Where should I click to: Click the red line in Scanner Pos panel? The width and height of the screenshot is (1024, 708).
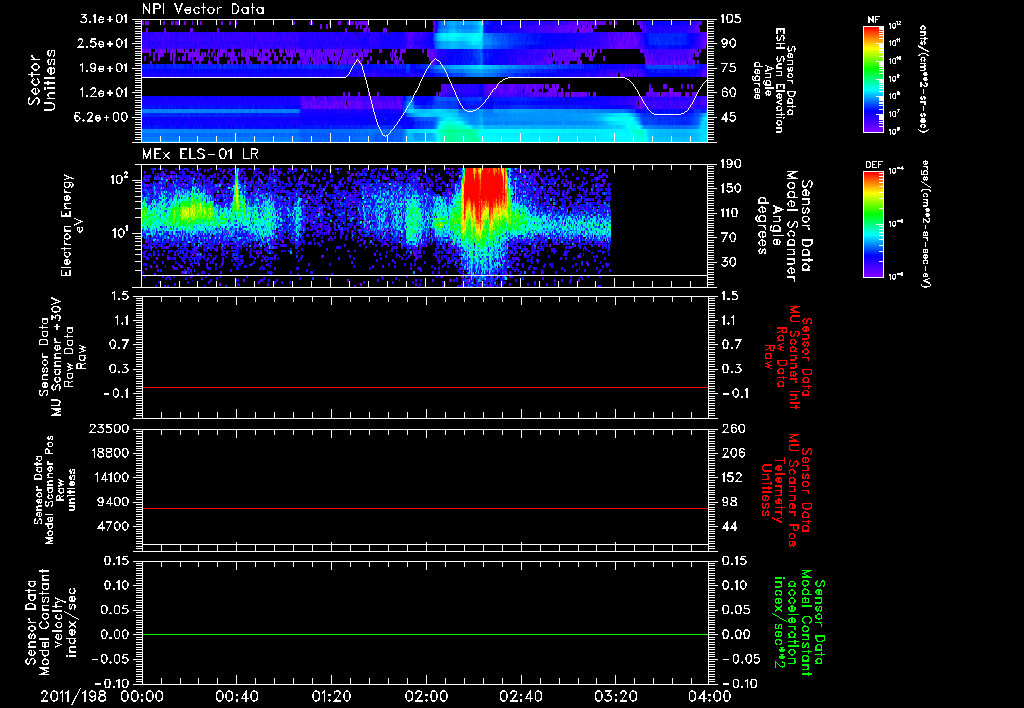[424, 508]
